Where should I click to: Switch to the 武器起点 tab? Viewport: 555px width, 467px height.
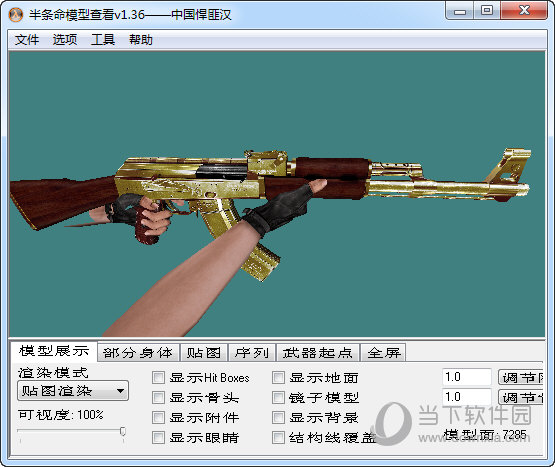point(318,353)
